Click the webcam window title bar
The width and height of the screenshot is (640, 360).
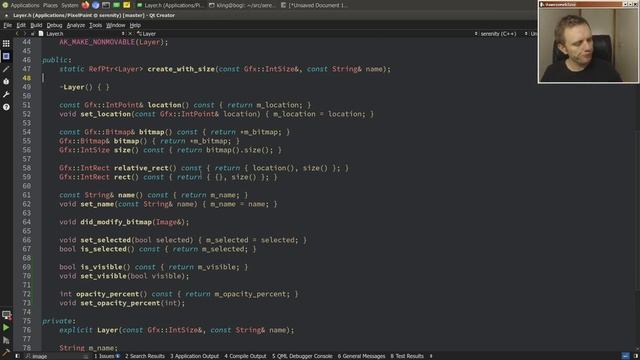click(x=588, y=4)
